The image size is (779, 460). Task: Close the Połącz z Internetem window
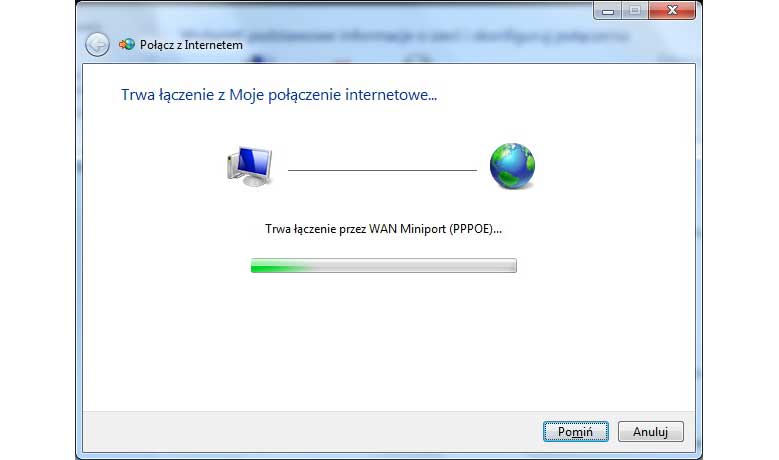[672, 10]
